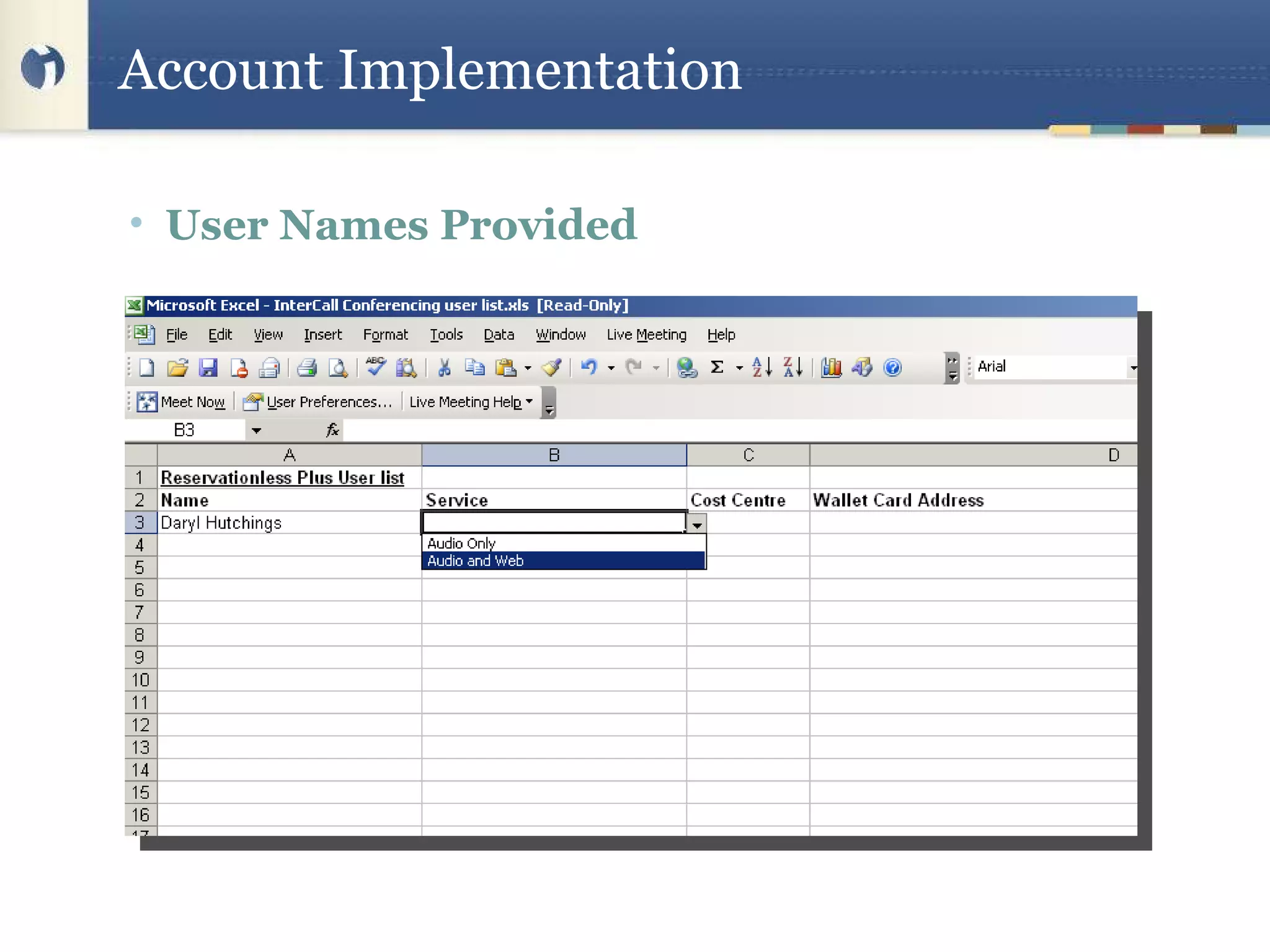Click the Excel workbook icon beside File

pyautogui.click(x=144, y=335)
